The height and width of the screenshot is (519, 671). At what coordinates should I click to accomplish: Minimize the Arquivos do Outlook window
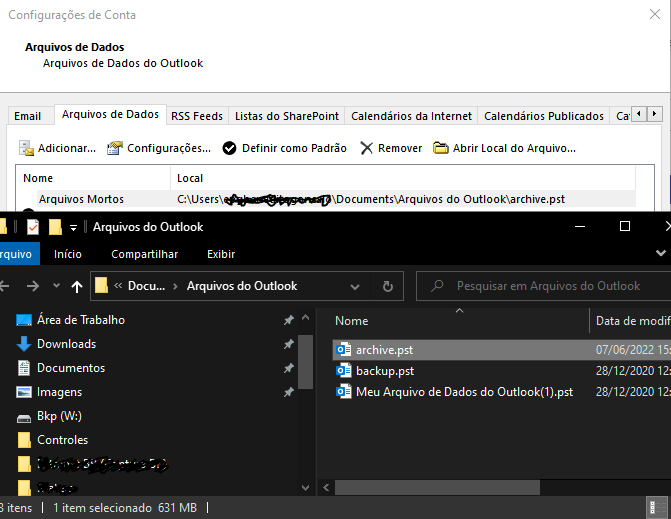[x=580, y=226]
